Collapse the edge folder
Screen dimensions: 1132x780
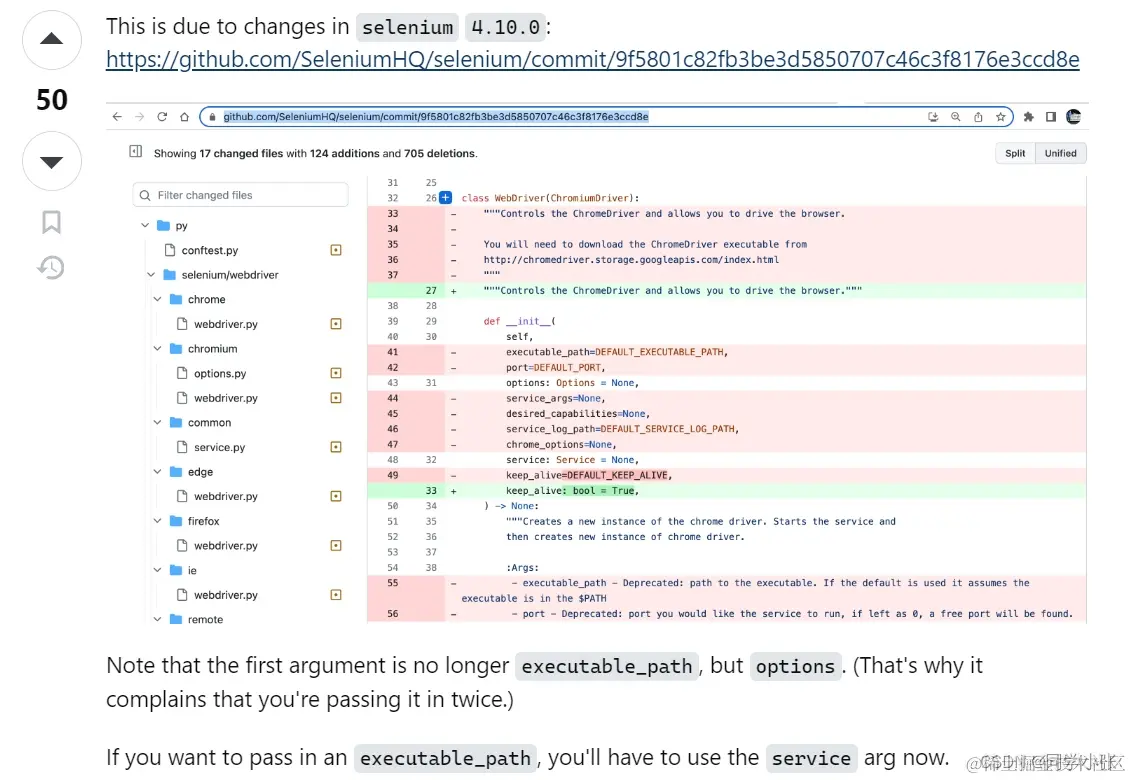[157, 472]
